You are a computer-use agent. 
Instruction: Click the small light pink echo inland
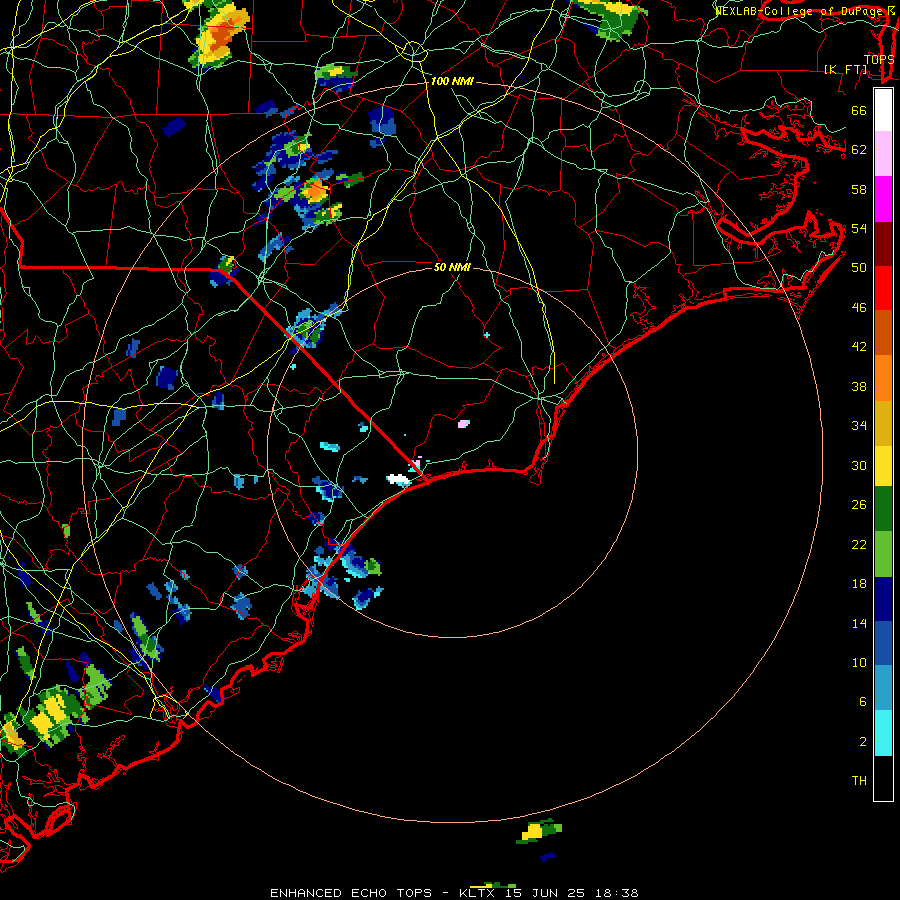coord(464,424)
